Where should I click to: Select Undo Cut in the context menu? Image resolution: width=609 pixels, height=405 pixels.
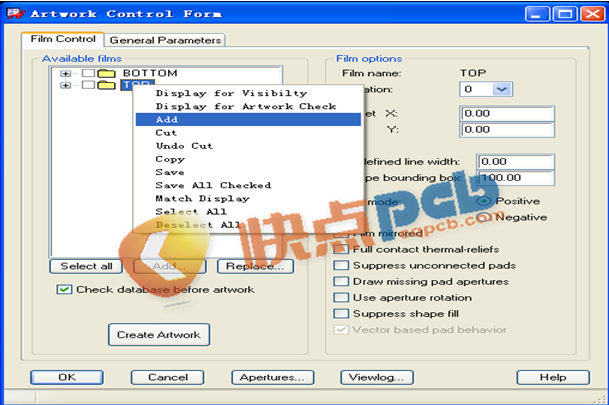point(248,146)
